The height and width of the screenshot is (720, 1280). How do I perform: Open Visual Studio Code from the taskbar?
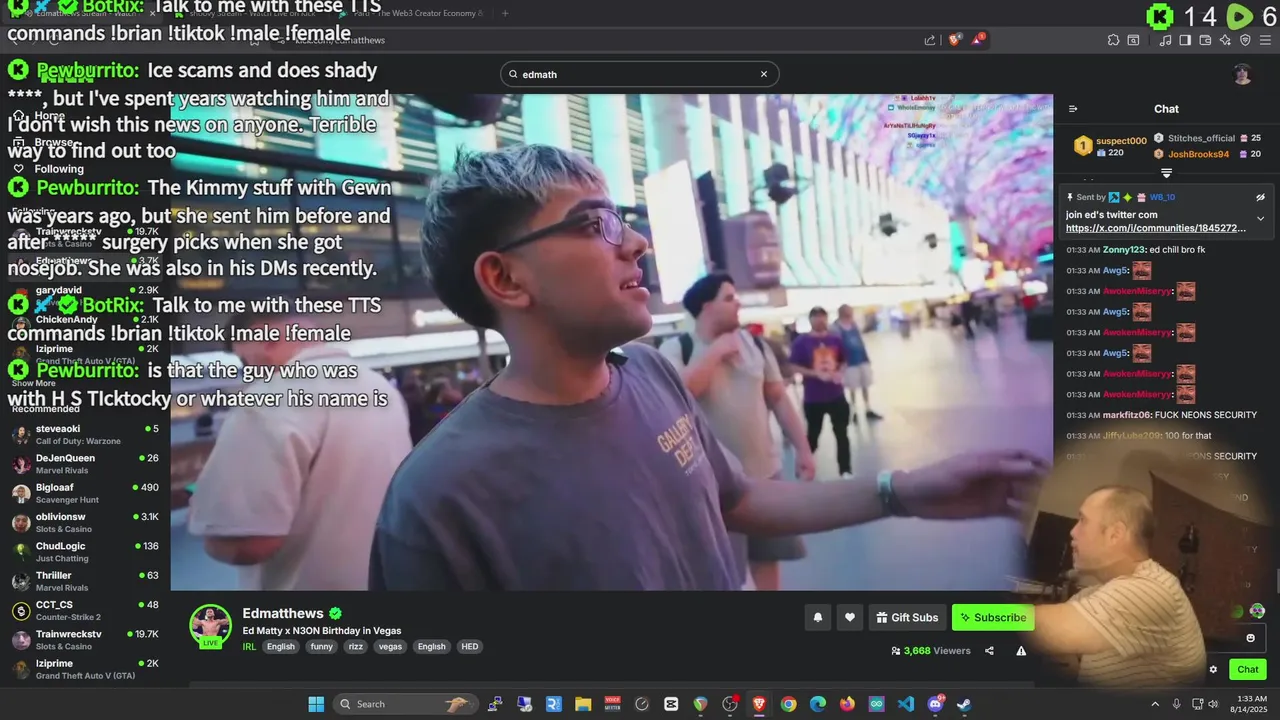[906, 704]
